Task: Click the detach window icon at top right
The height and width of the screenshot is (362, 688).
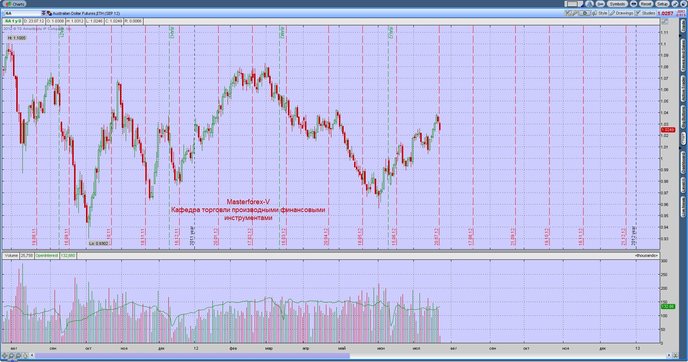Action: [676, 4]
